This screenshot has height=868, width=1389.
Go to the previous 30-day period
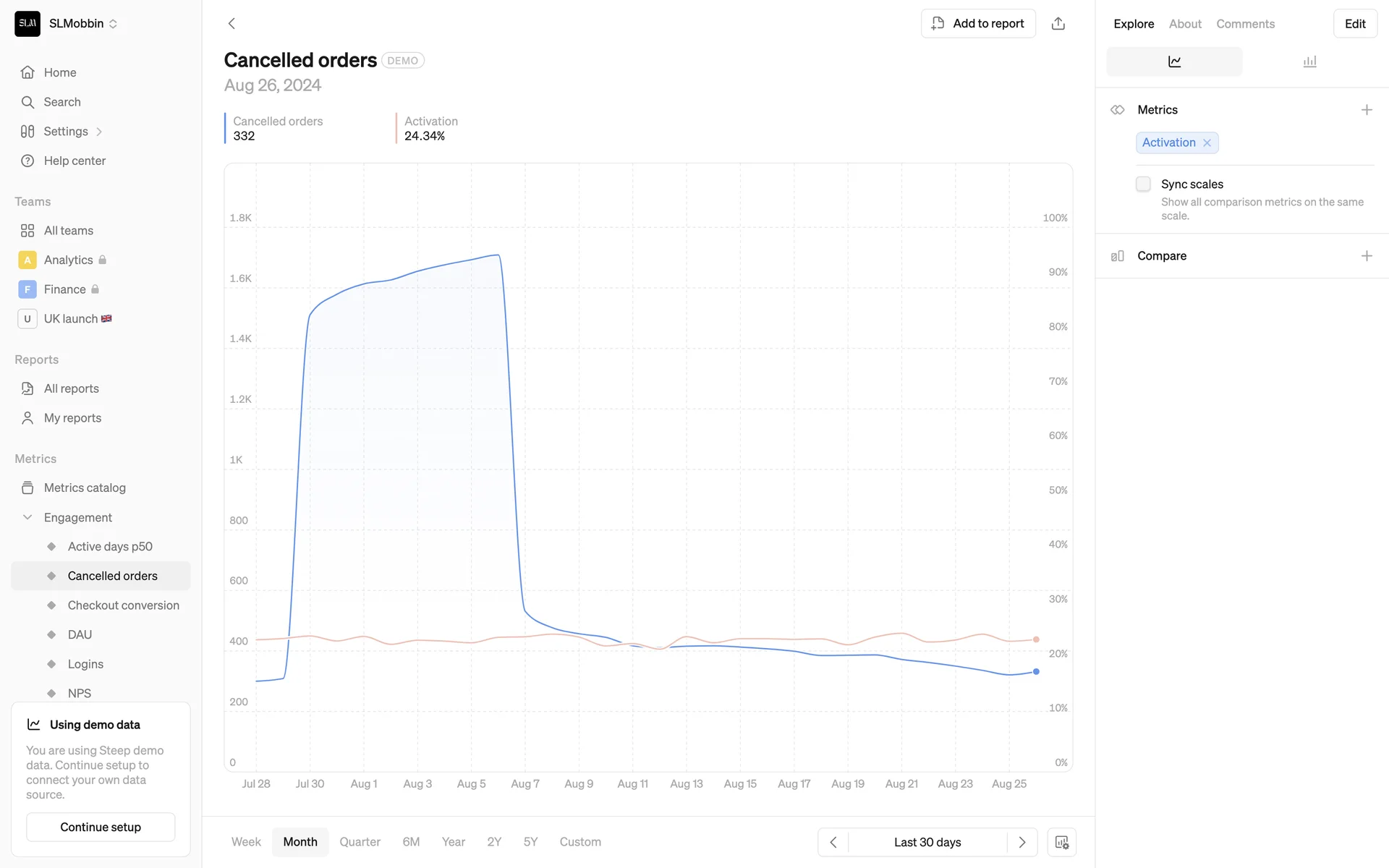(x=833, y=842)
